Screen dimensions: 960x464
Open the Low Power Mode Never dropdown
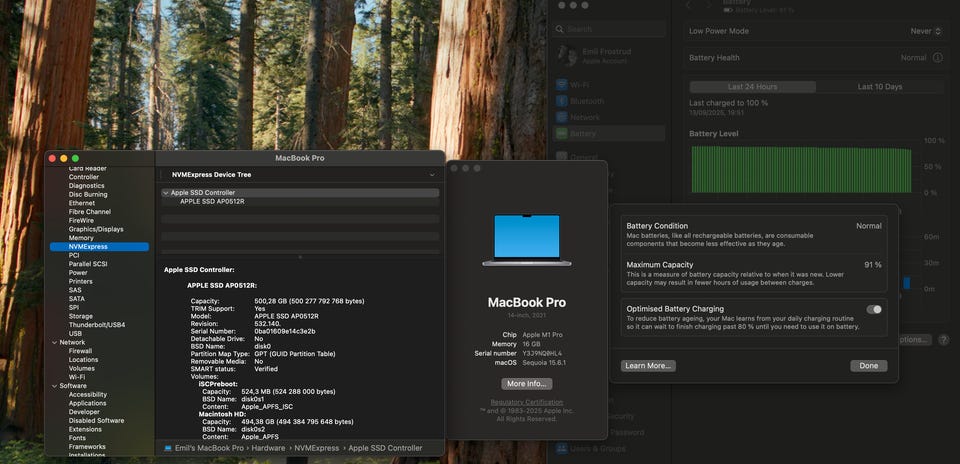point(925,31)
